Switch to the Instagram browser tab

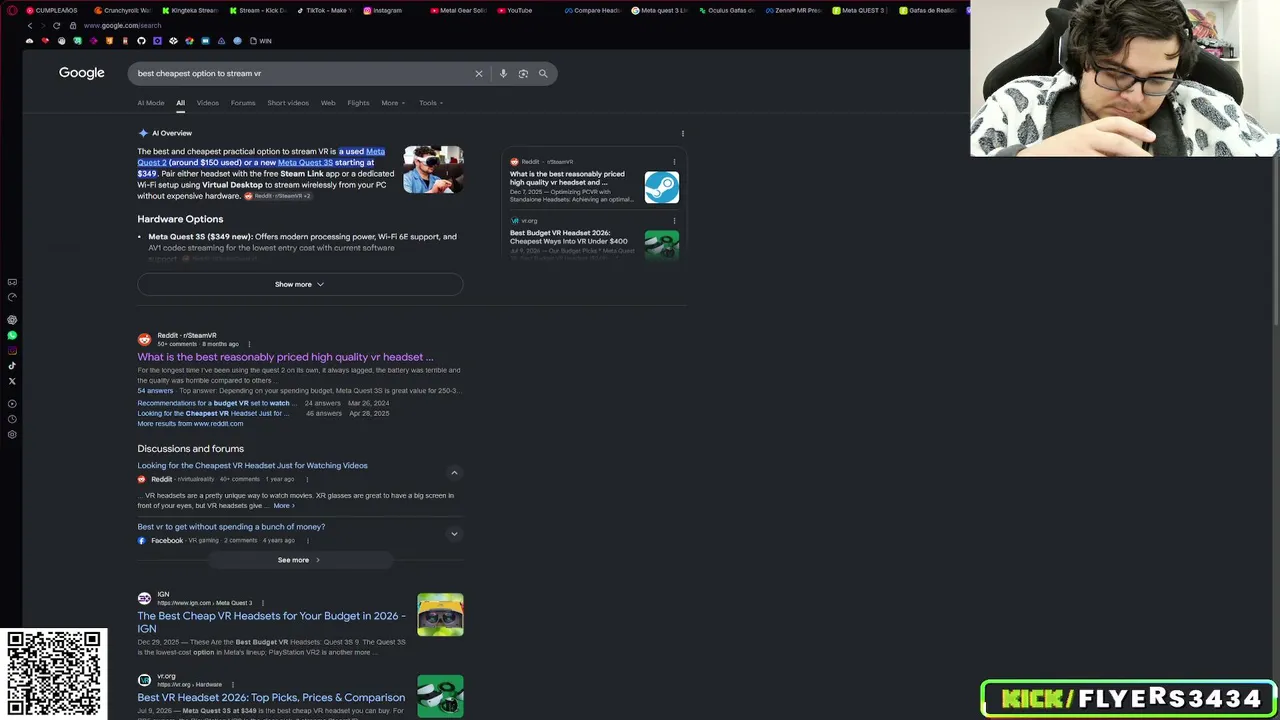(390, 10)
